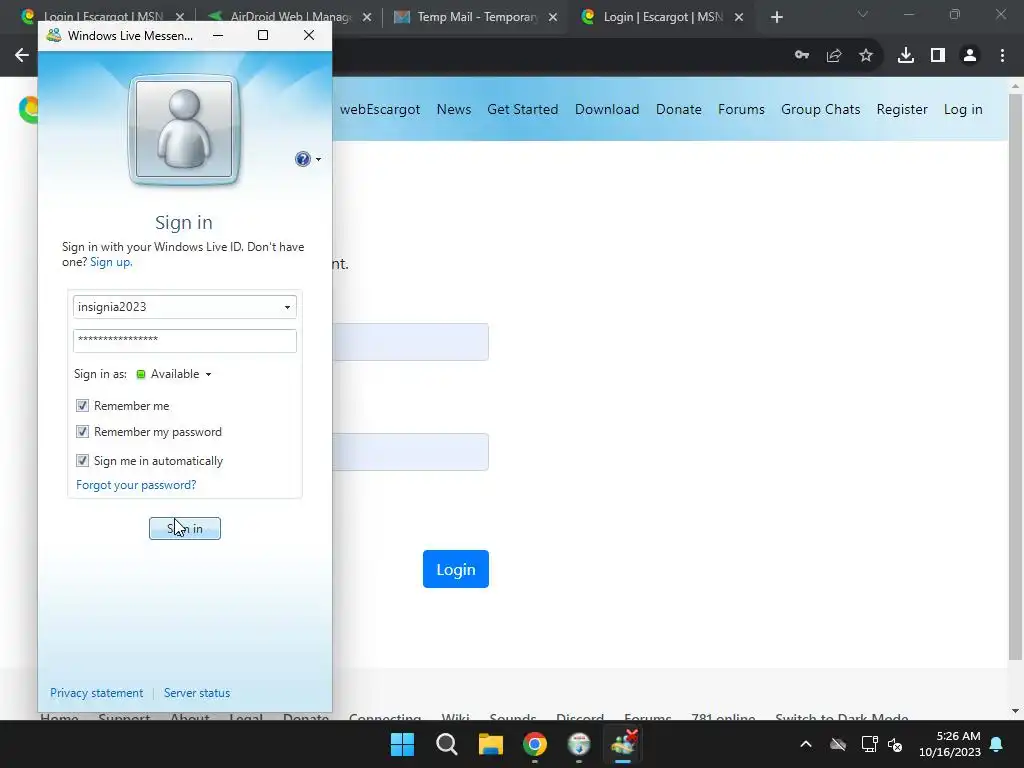The width and height of the screenshot is (1024, 768).
Task: Bookmark the page with star icon
Action: (x=866, y=56)
